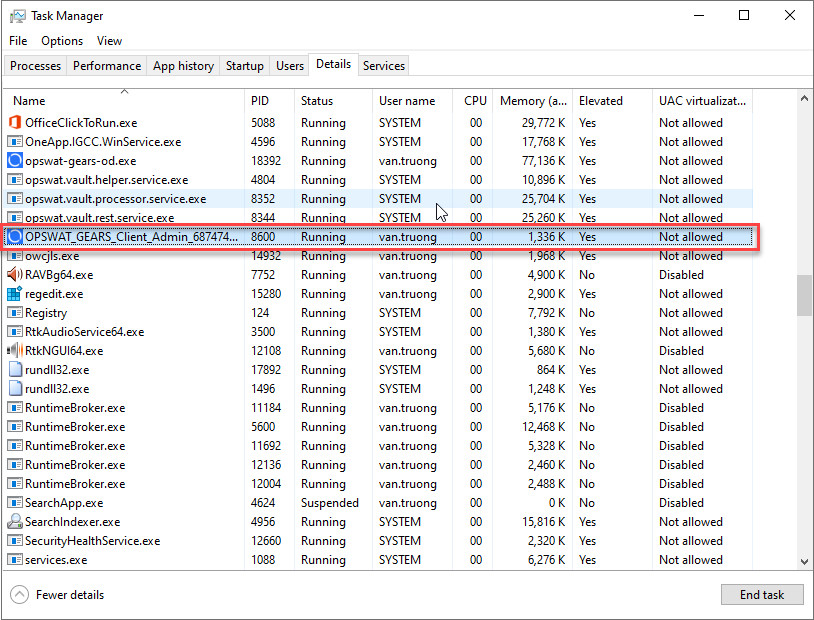This screenshot has height=620, width=814.
Task: Click the OneApp.IGCC.WinService.exe process icon
Action: click(x=15, y=142)
